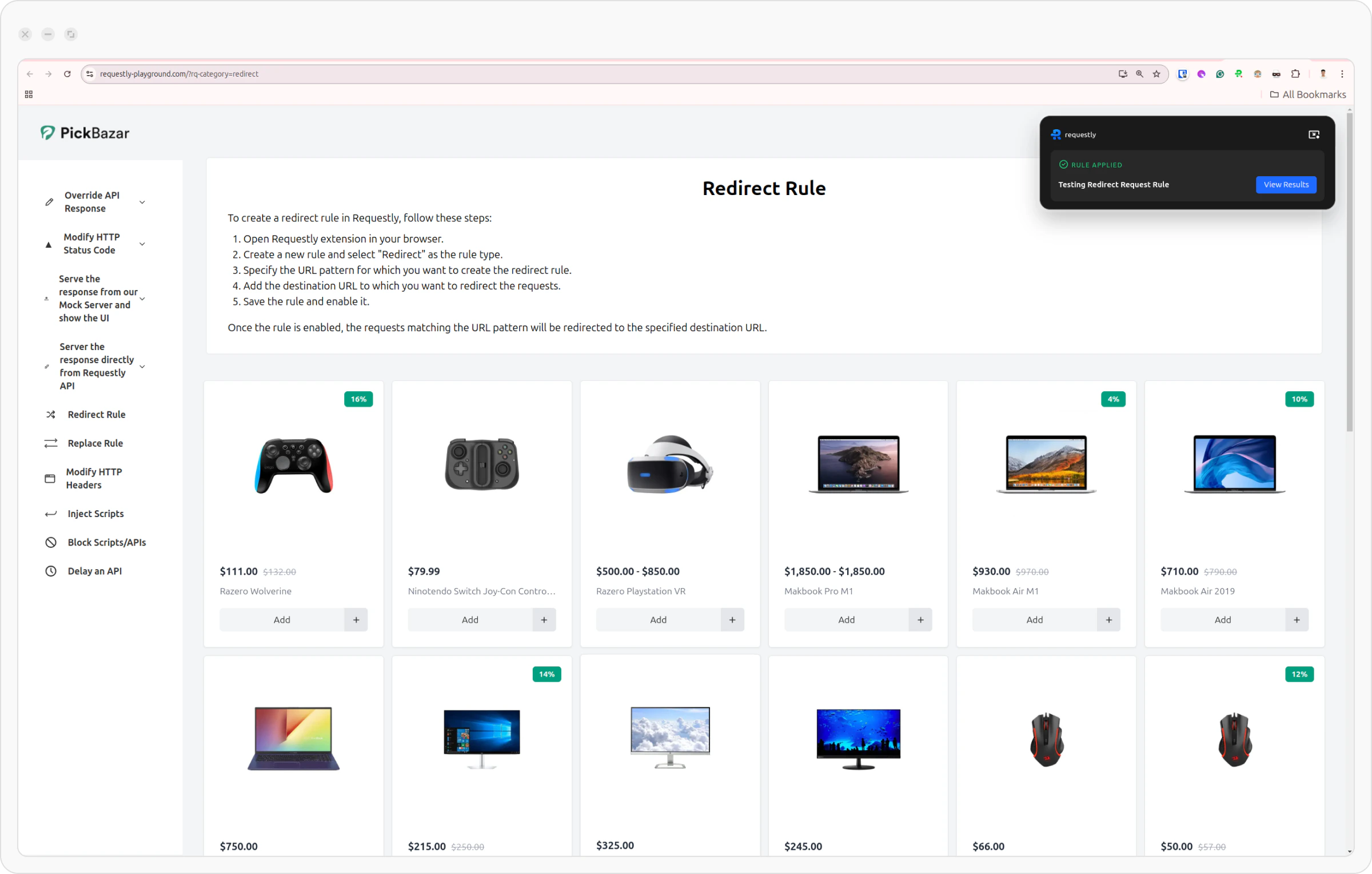The image size is (1372, 874).
Task: Bookmark page with star icon
Action: (x=1156, y=74)
